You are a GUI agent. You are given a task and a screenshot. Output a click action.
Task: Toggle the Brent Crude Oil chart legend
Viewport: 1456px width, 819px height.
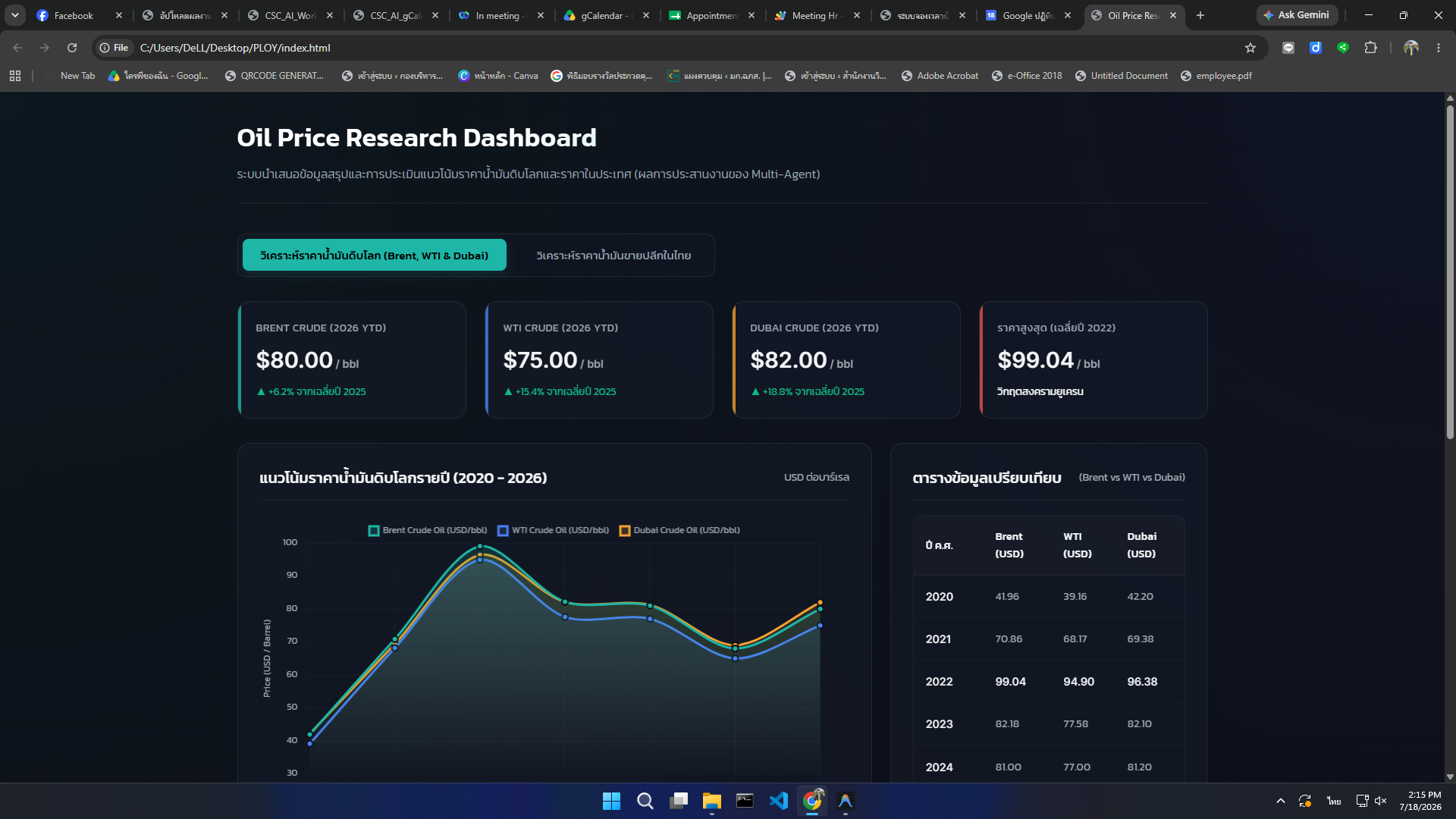click(428, 530)
